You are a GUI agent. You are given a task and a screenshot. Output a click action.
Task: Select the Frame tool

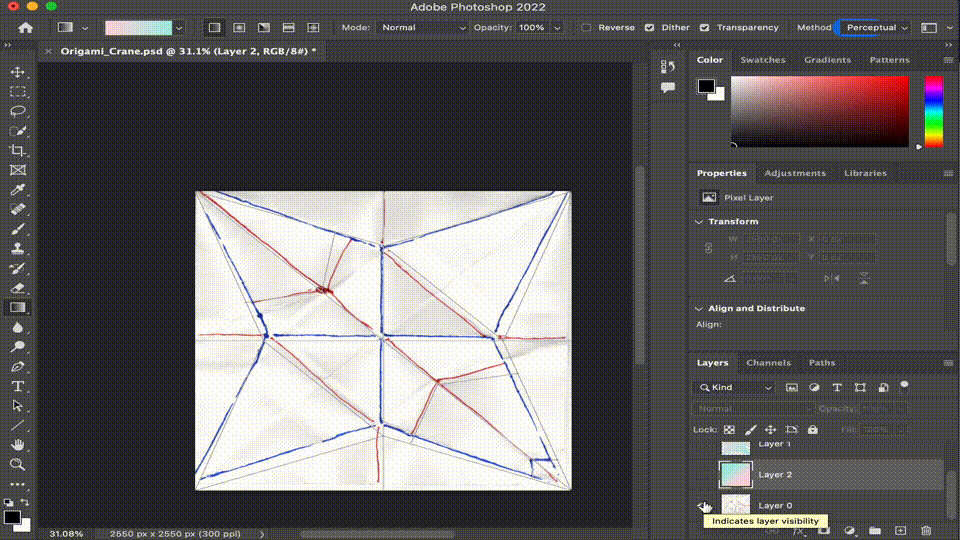[18, 170]
